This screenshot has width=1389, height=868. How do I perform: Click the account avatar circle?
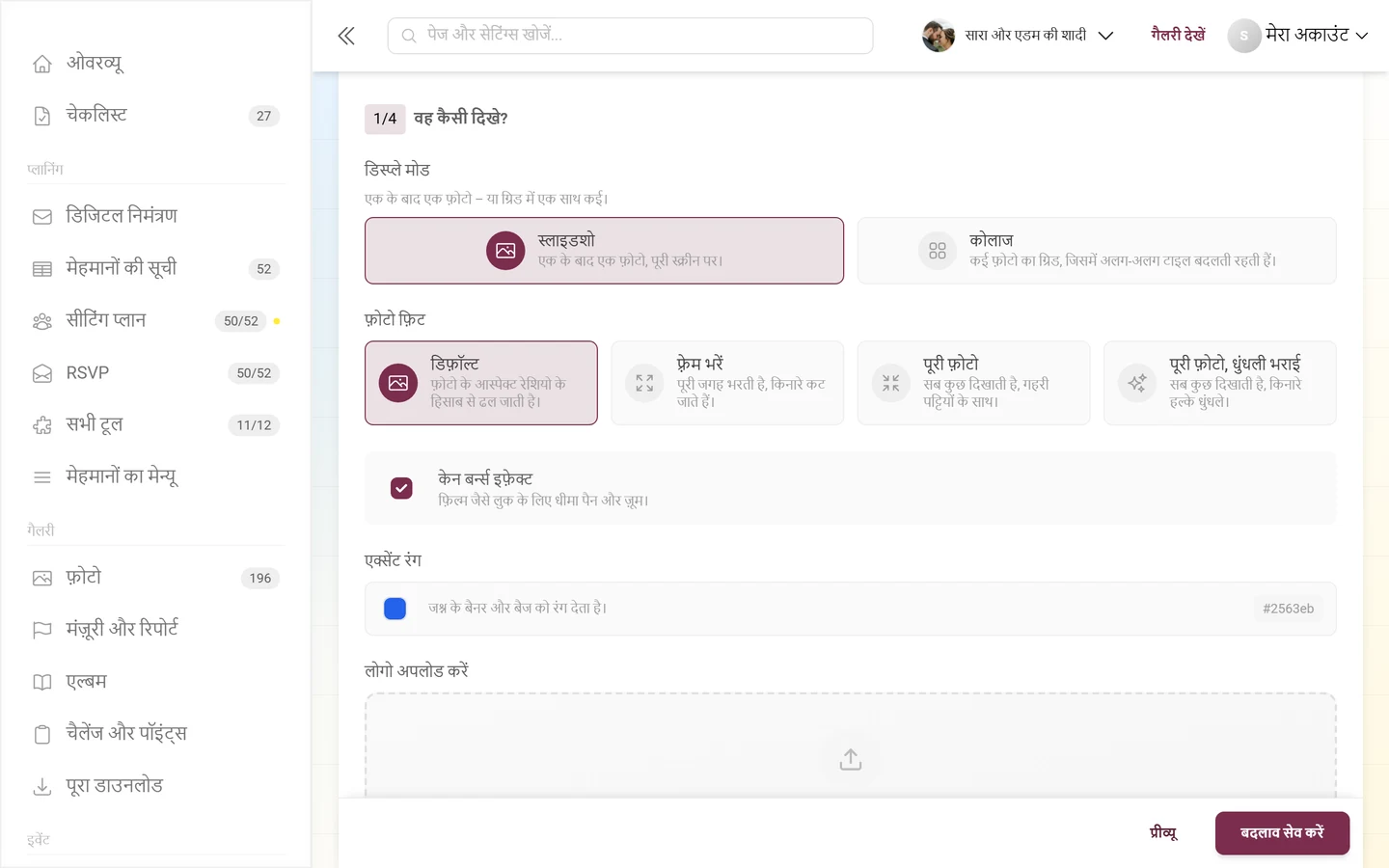click(1243, 36)
